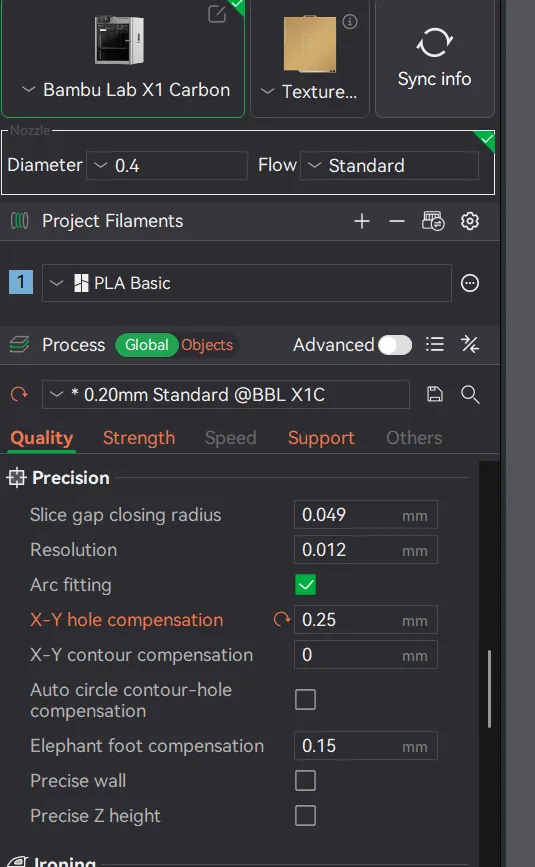This screenshot has height=867, width=535.
Task: Open filament settings gear icon
Action: tap(470, 221)
